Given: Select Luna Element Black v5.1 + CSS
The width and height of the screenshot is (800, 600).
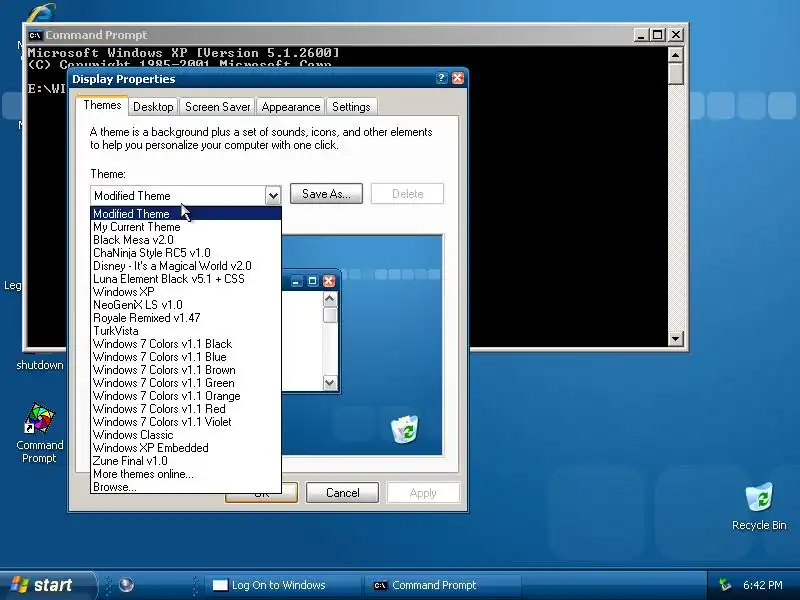Looking at the screenshot, I should tap(186, 279).
